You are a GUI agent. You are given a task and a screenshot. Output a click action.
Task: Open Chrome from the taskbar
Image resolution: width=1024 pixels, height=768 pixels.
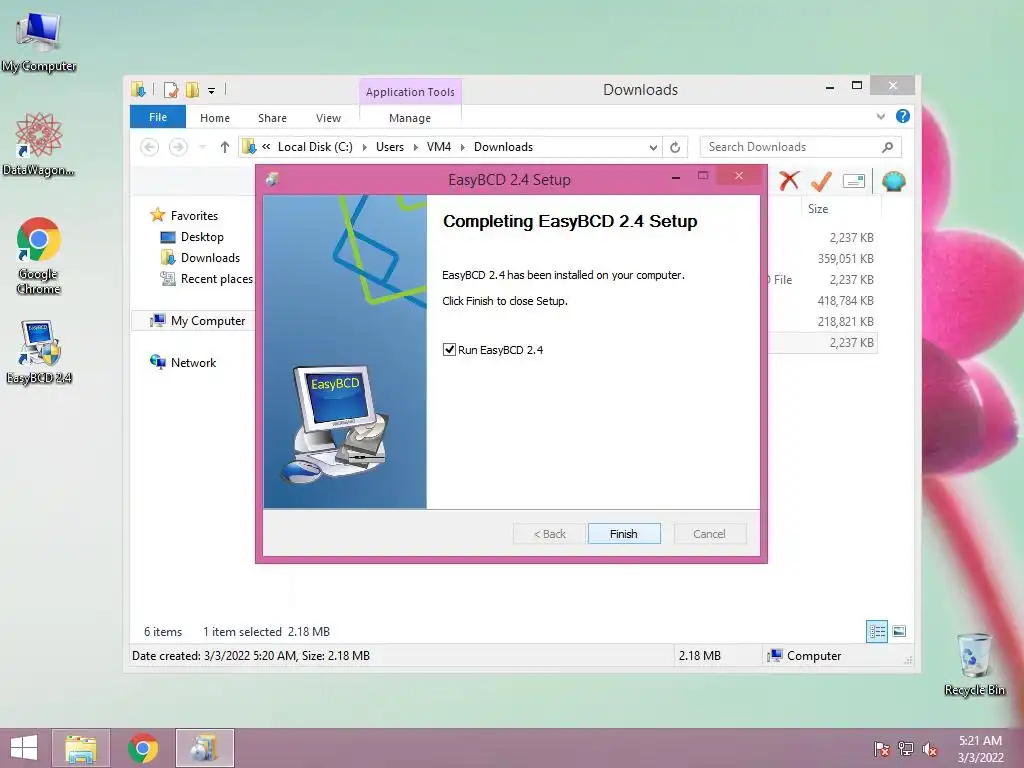pos(143,748)
